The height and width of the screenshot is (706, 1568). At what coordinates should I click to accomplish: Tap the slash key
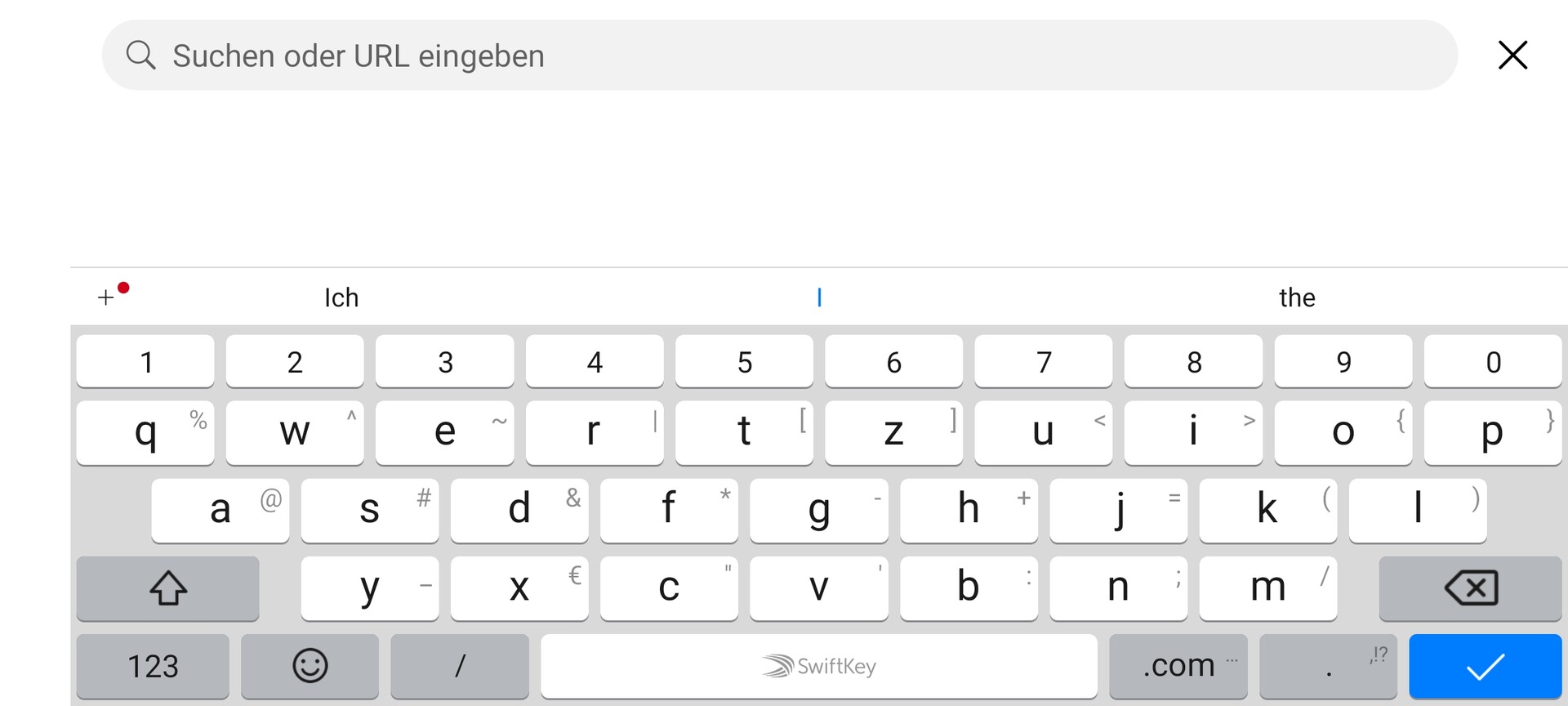pyautogui.click(x=460, y=666)
